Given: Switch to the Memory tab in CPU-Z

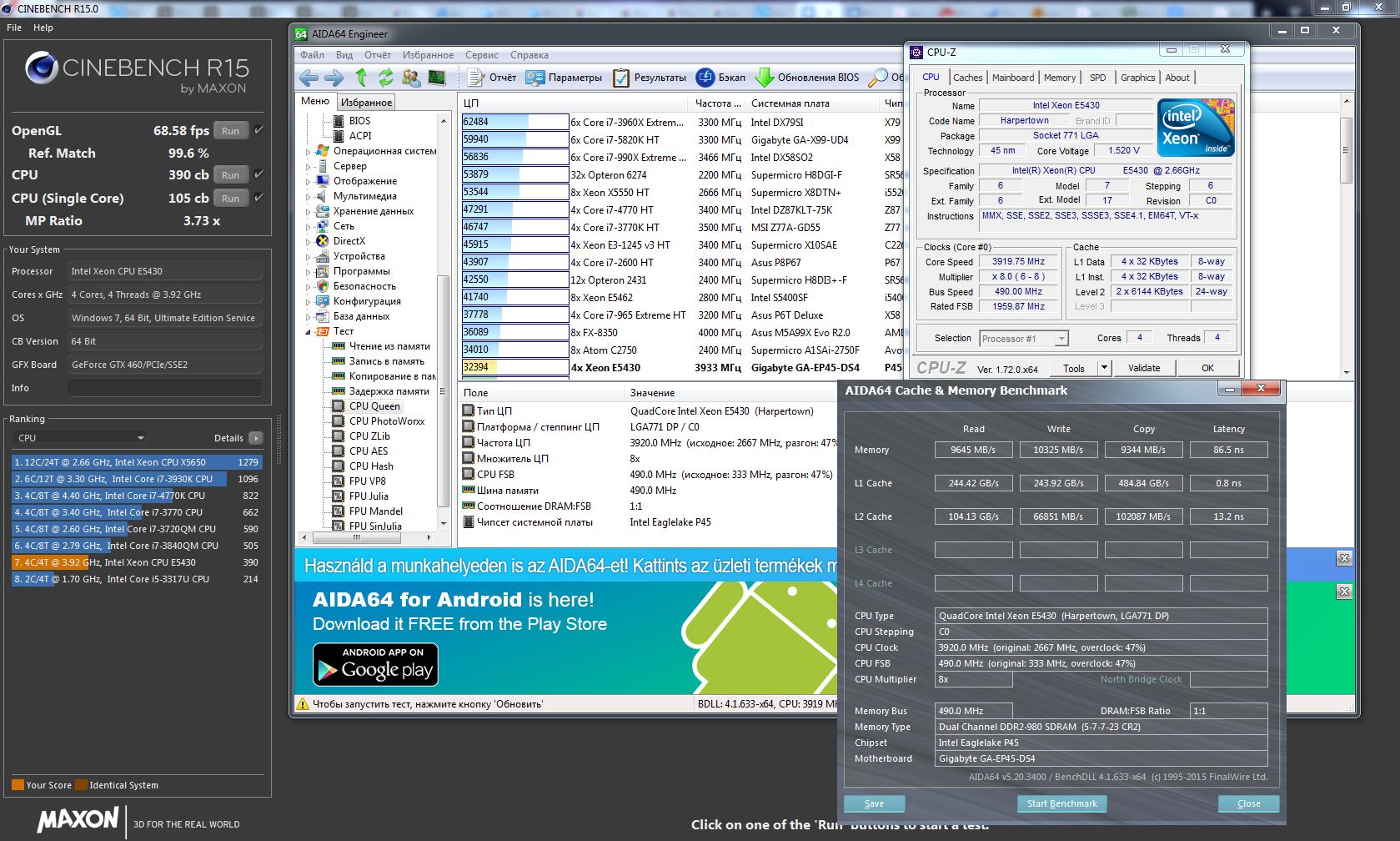Looking at the screenshot, I should (1060, 78).
